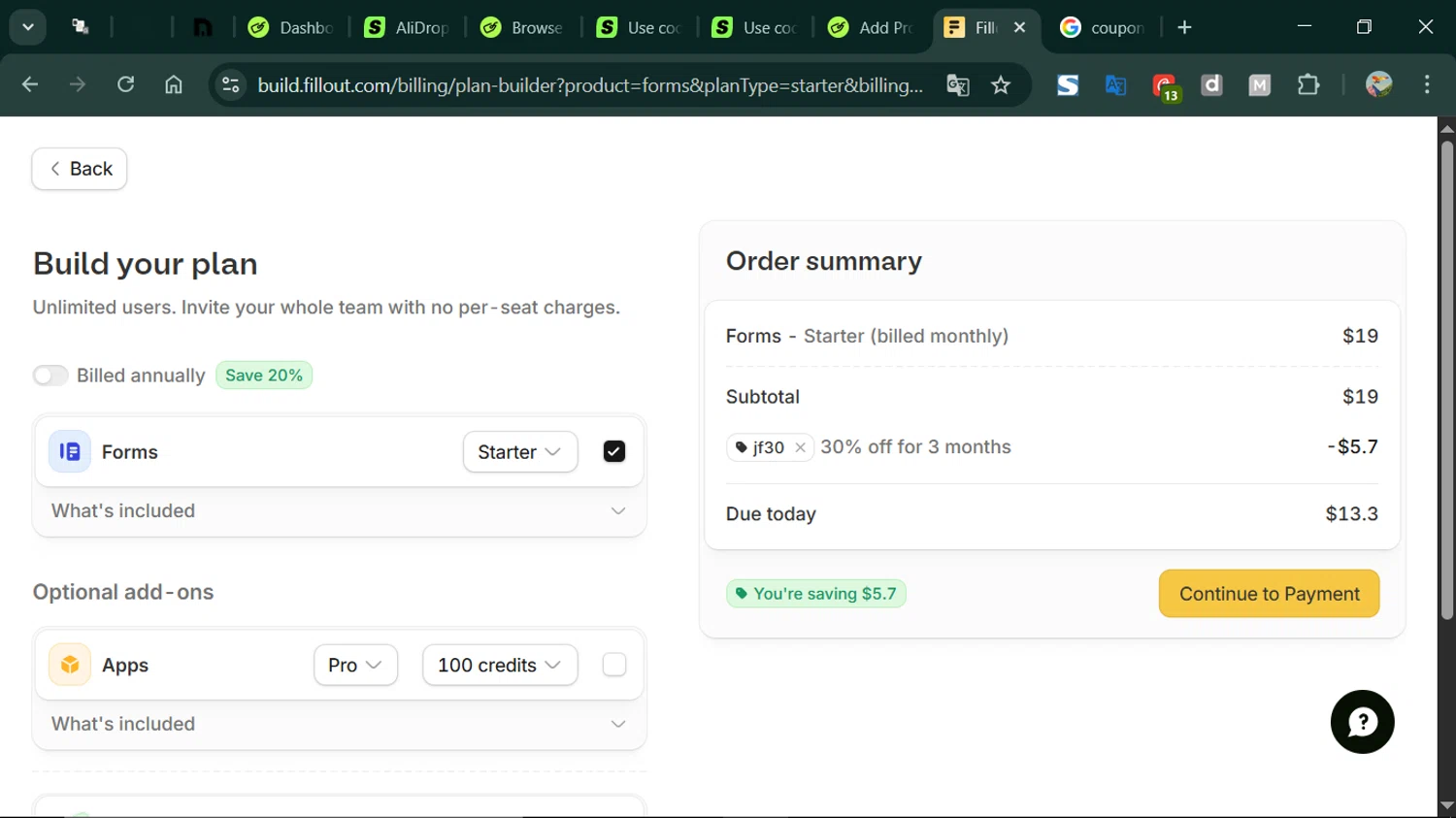Click Continue to Payment
1456x818 pixels.
[1269, 594]
